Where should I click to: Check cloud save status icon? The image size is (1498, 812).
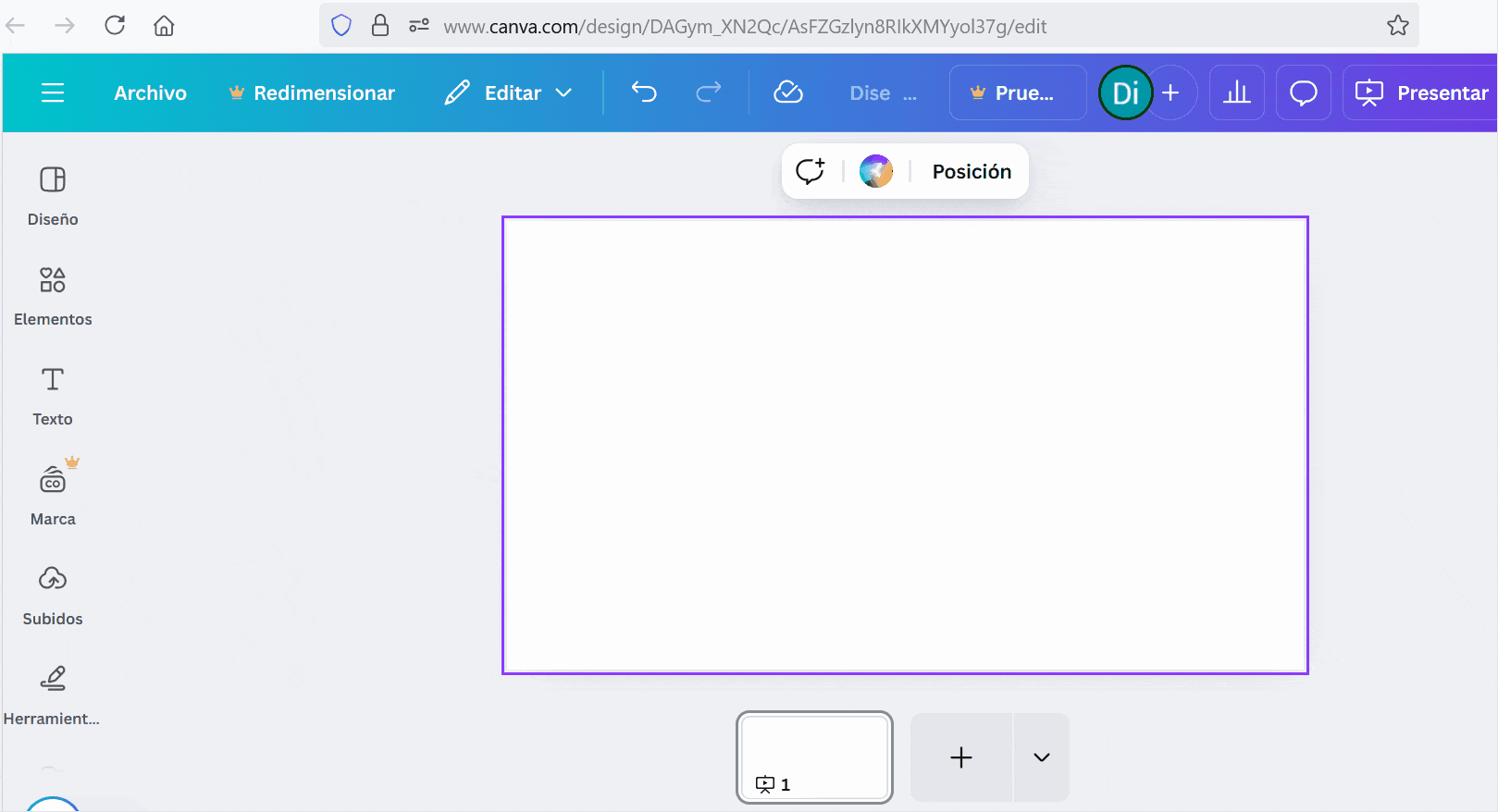[788, 92]
